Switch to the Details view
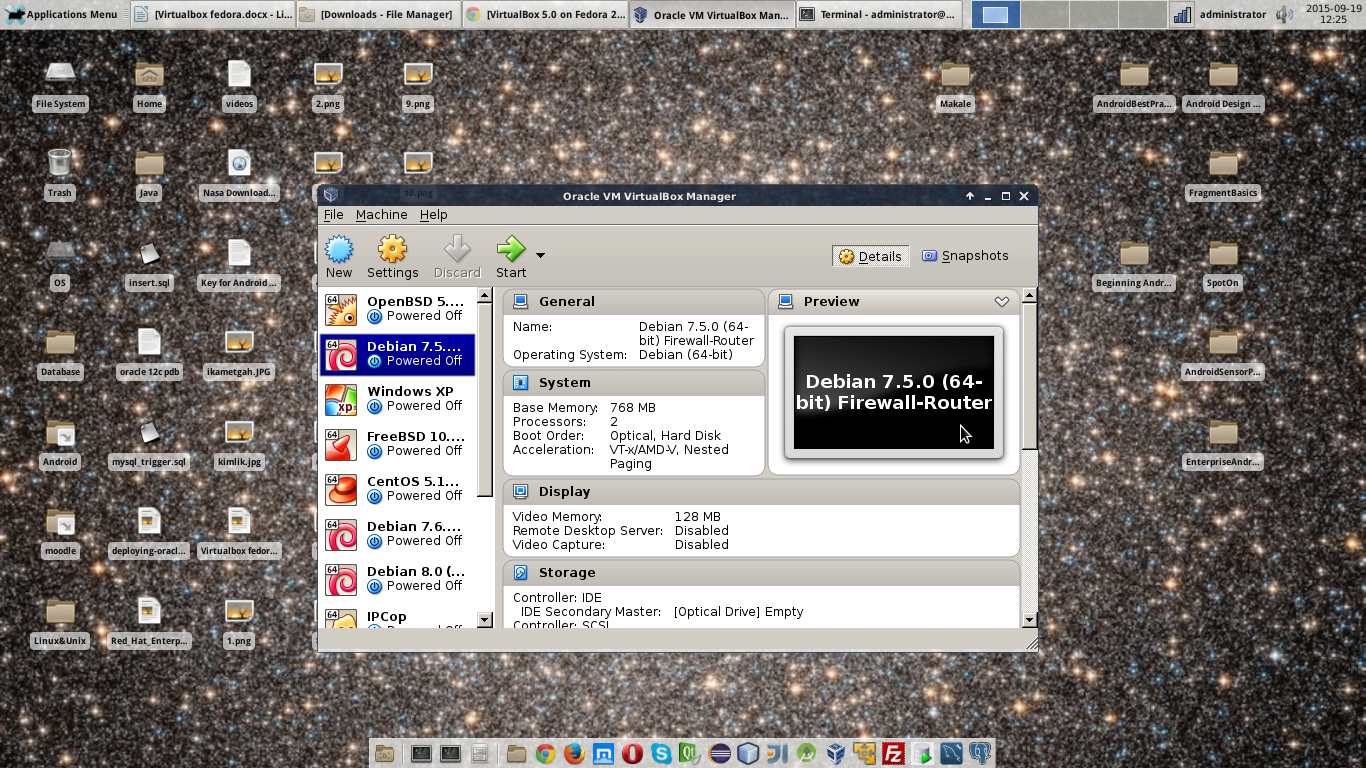This screenshot has width=1366, height=768. pyautogui.click(x=869, y=256)
